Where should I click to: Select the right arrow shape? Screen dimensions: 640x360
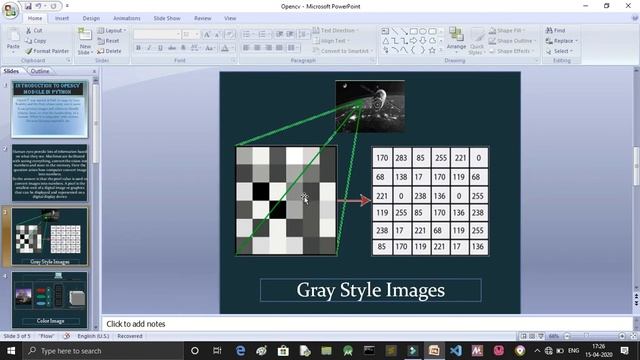[413, 40]
